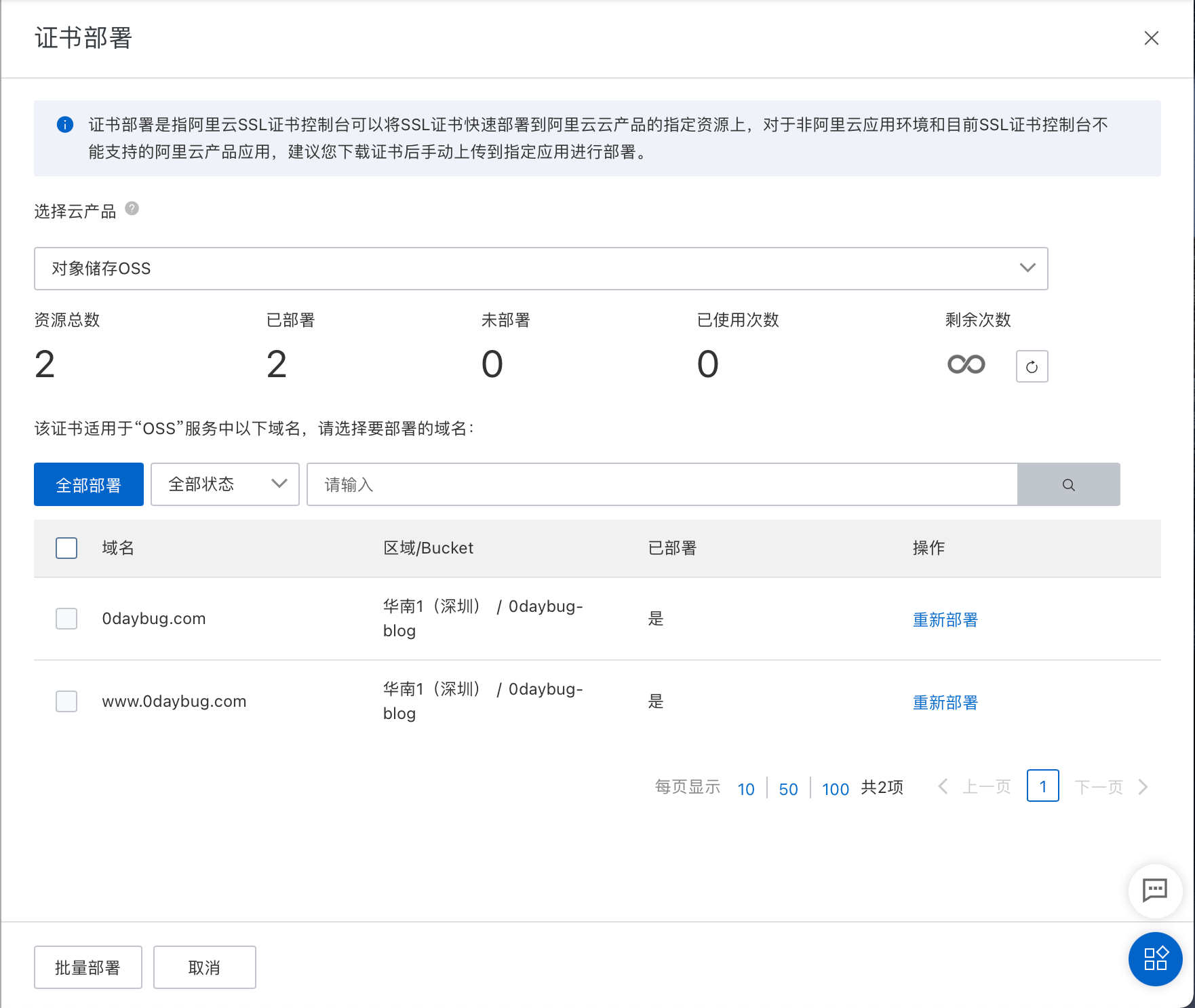The width and height of the screenshot is (1195, 1008).
Task: Click the next page arrow icon
Action: (x=1143, y=786)
